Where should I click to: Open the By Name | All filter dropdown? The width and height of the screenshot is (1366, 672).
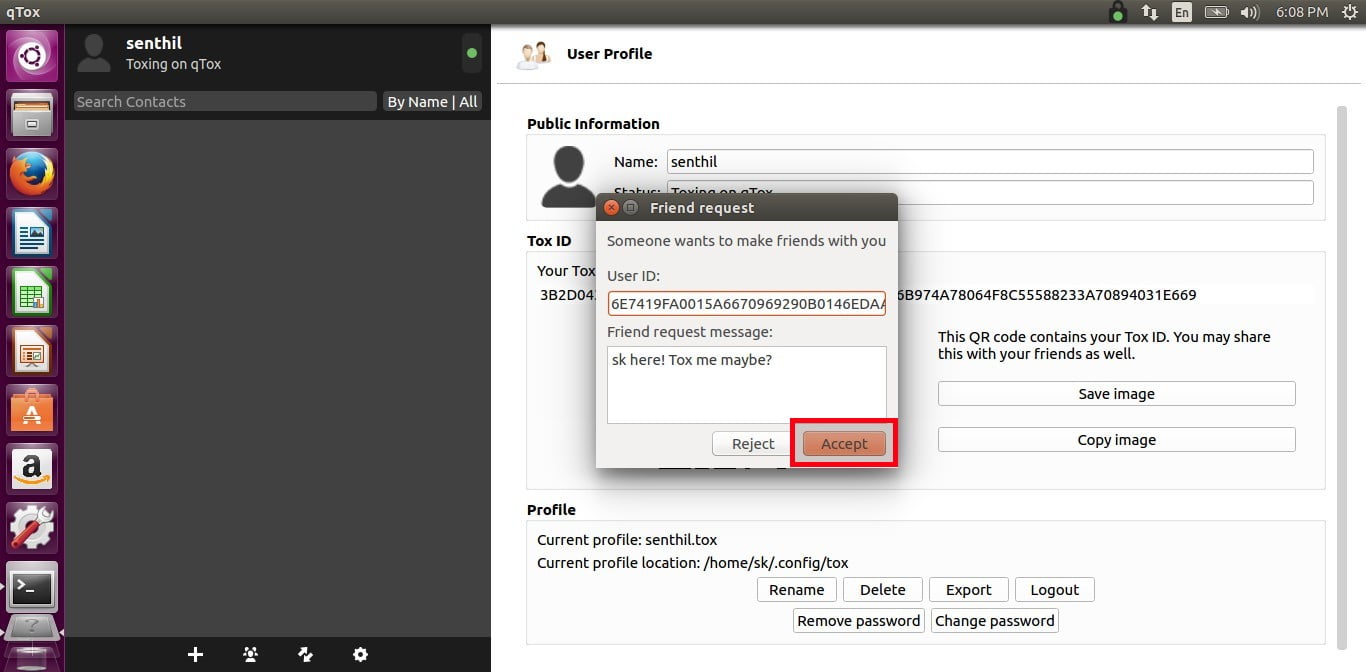[432, 102]
